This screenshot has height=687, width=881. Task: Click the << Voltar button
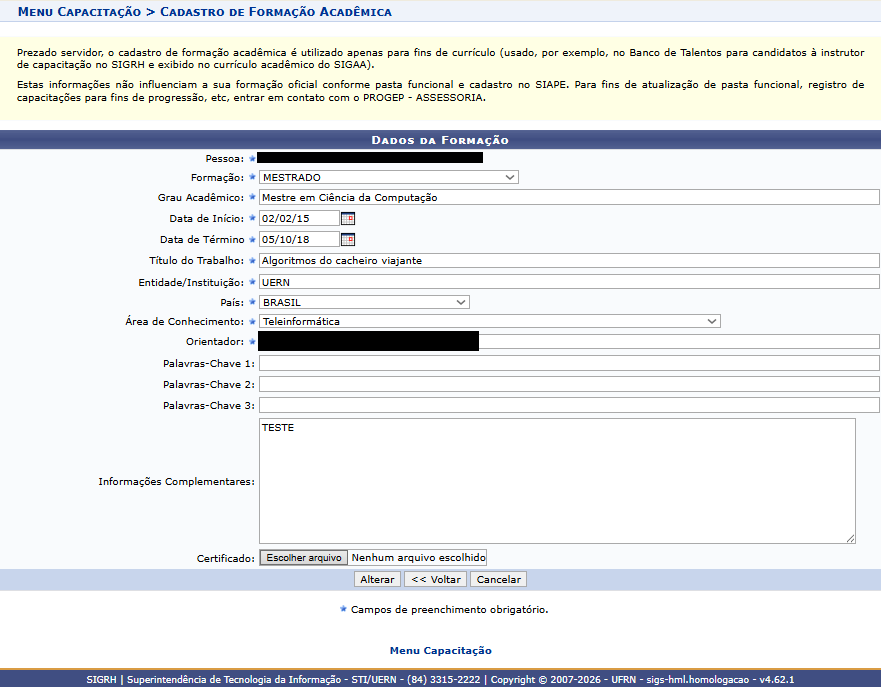(435, 580)
